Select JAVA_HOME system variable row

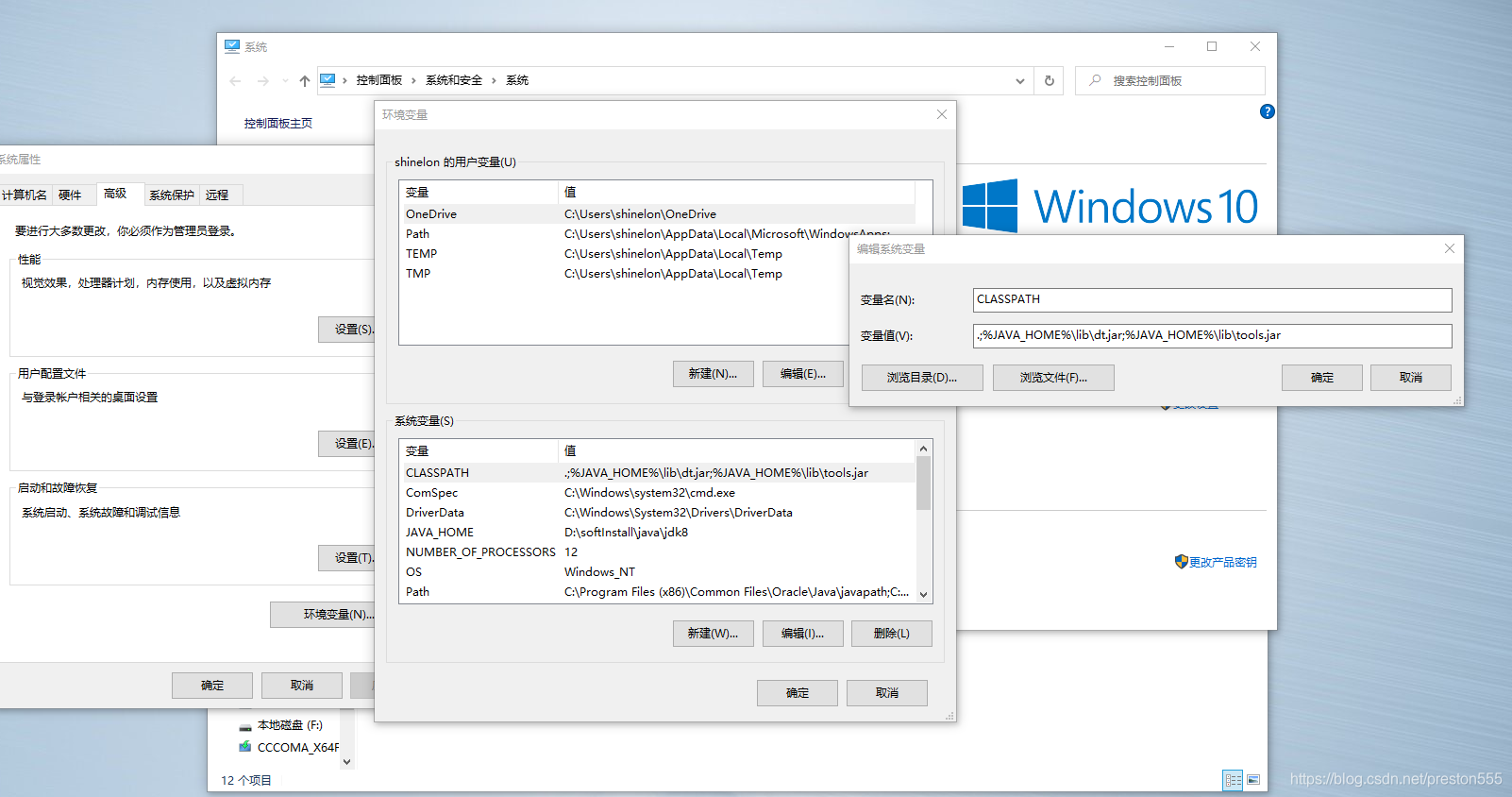coord(658,533)
